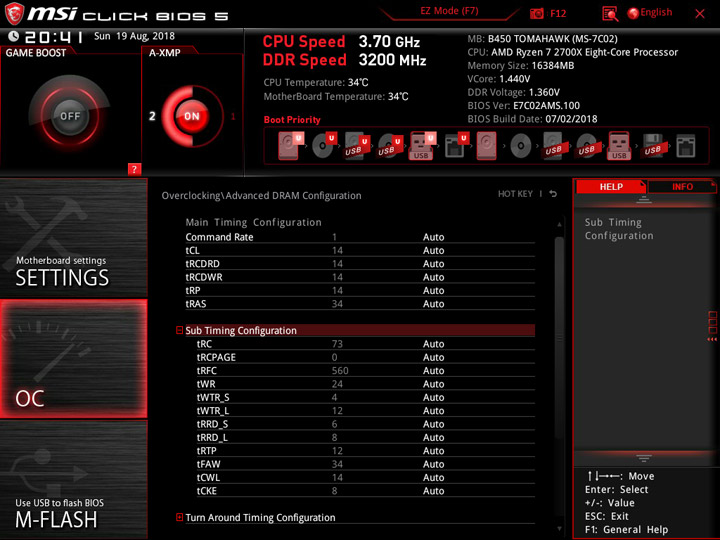720x540 pixels.
Task: Open tRAS Auto value field
Action: coord(433,304)
